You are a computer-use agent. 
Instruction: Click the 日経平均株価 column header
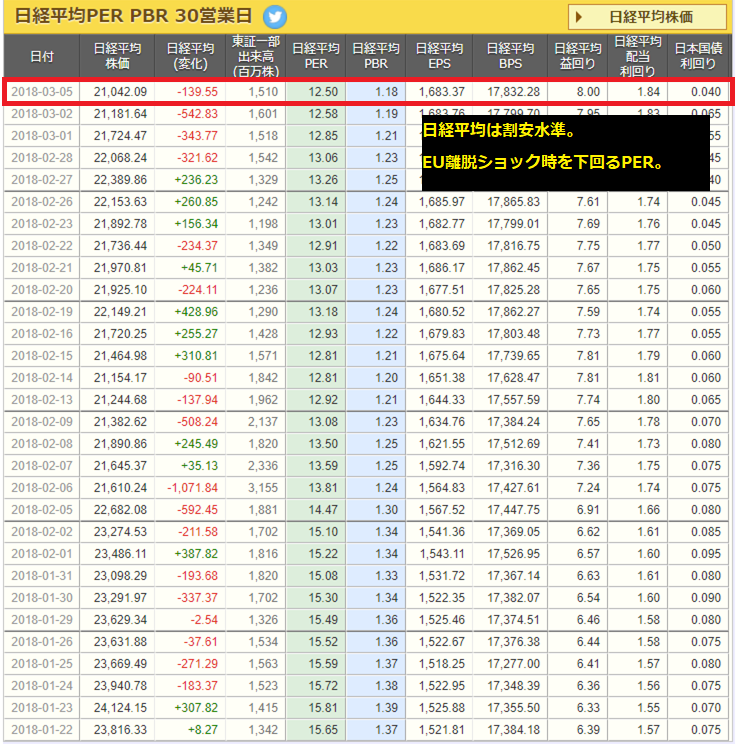click(117, 56)
